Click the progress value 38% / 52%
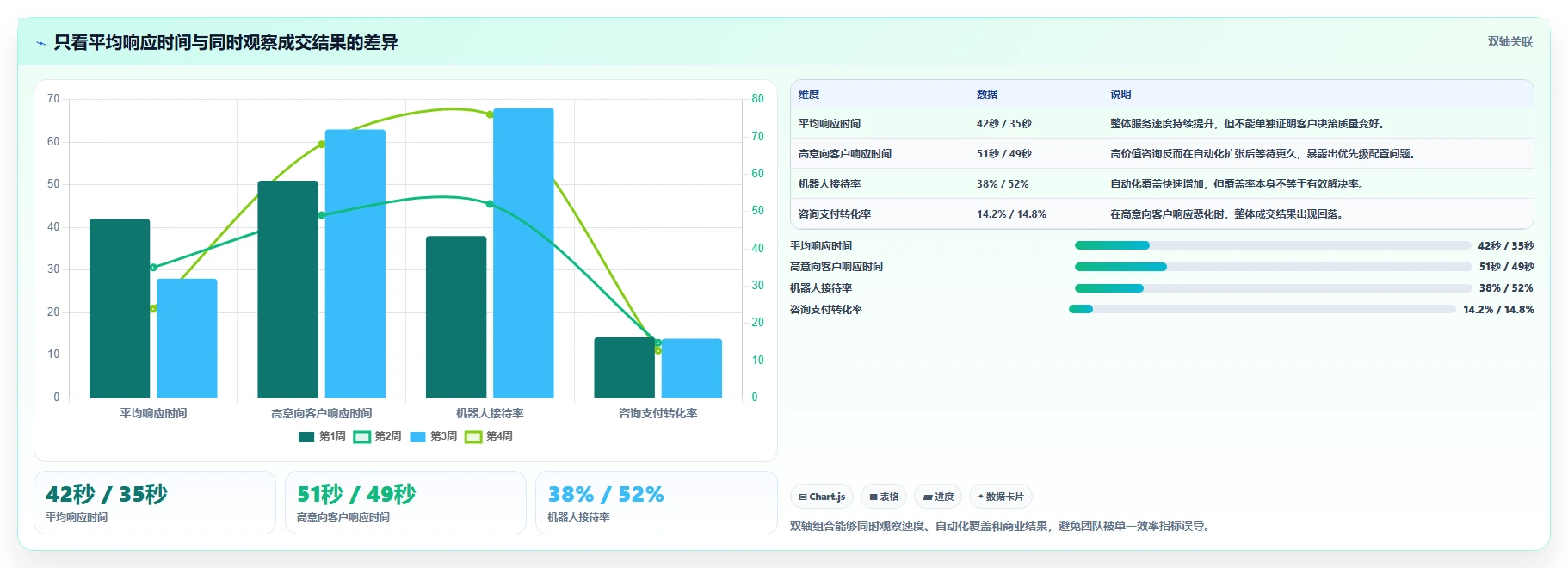The height and width of the screenshot is (568, 1568). [x=1506, y=288]
